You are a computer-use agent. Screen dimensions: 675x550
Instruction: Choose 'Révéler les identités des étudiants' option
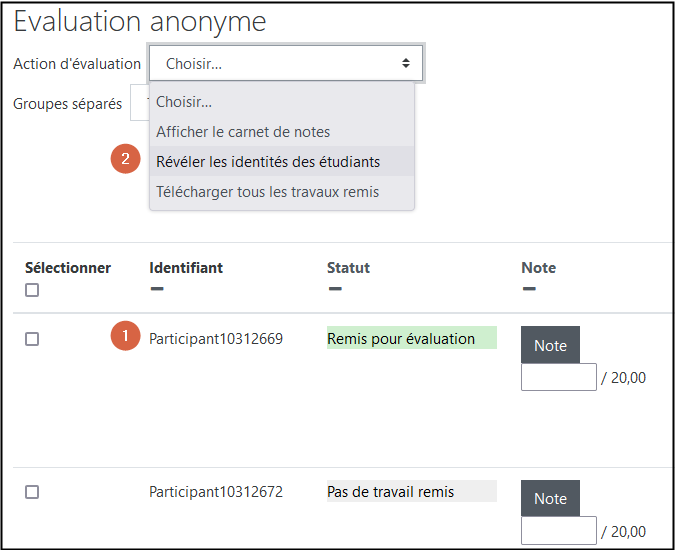[268, 162]
